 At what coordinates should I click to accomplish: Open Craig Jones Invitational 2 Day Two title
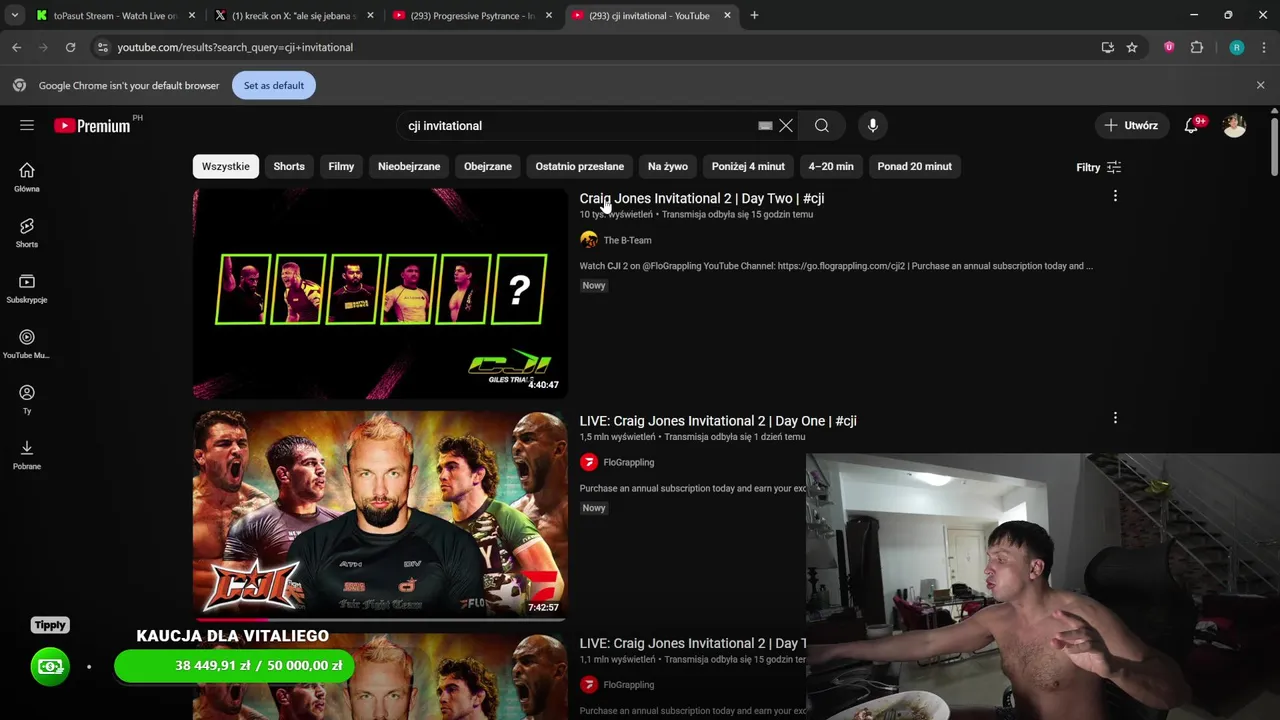[x=702, y=198]
